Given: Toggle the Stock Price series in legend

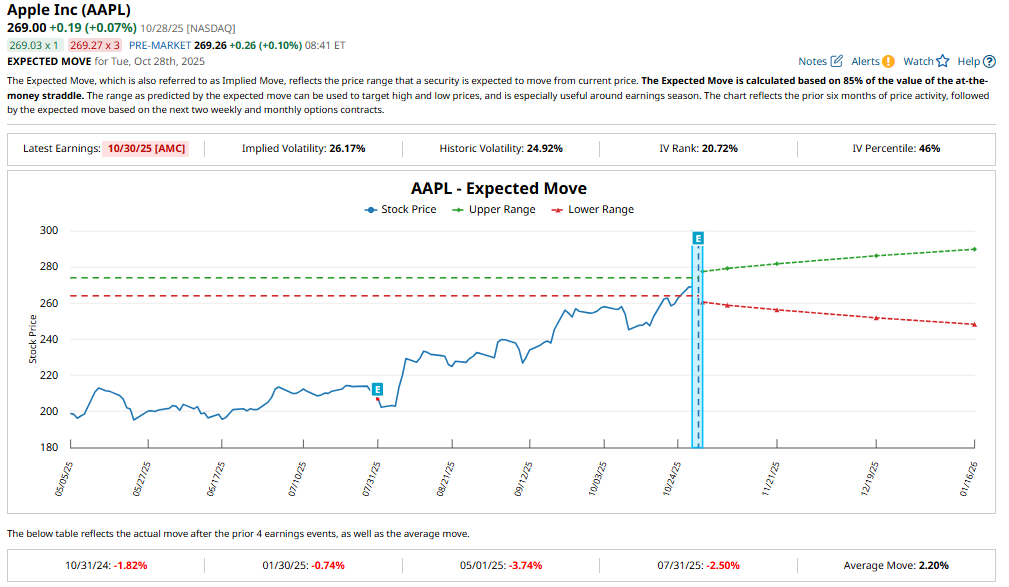Looking at the screenshot, I should pyautogui.click(x=401, y=210).
